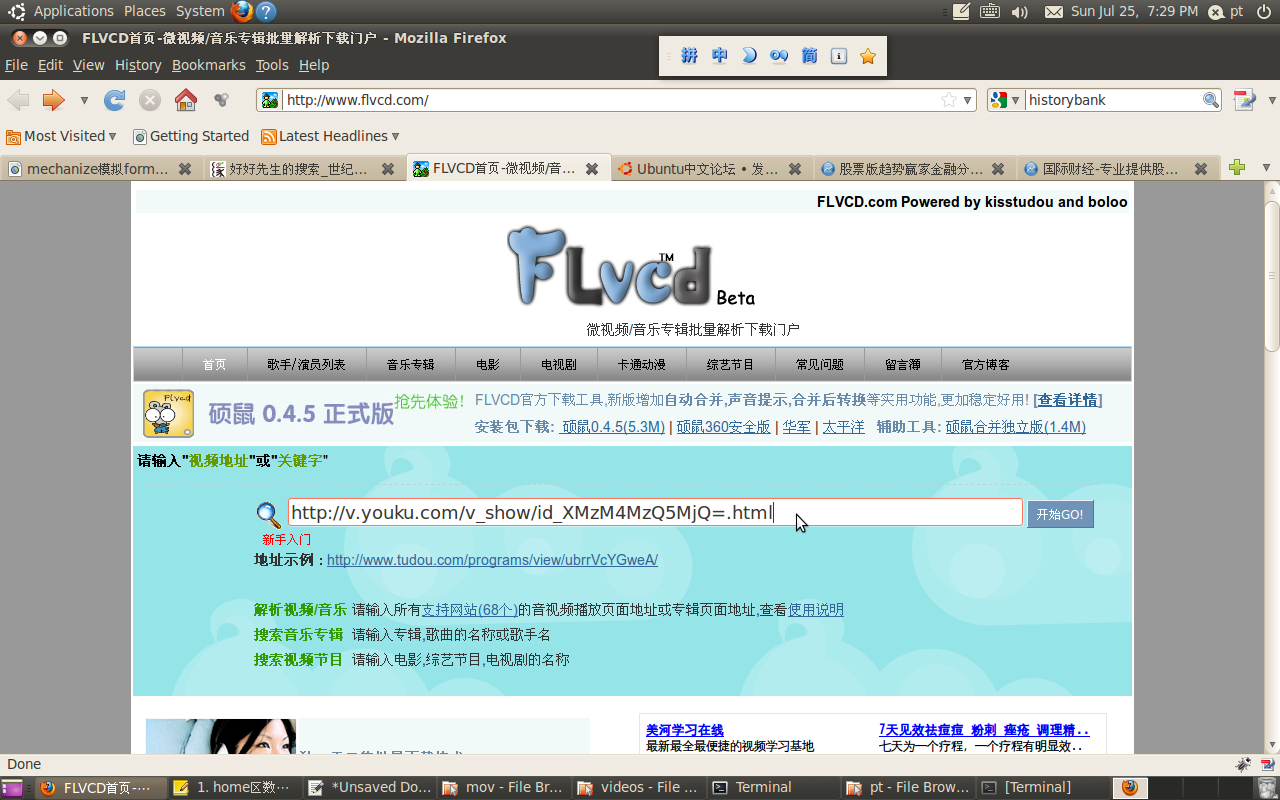Close the 国际财经 tab

pos(1201,169)
